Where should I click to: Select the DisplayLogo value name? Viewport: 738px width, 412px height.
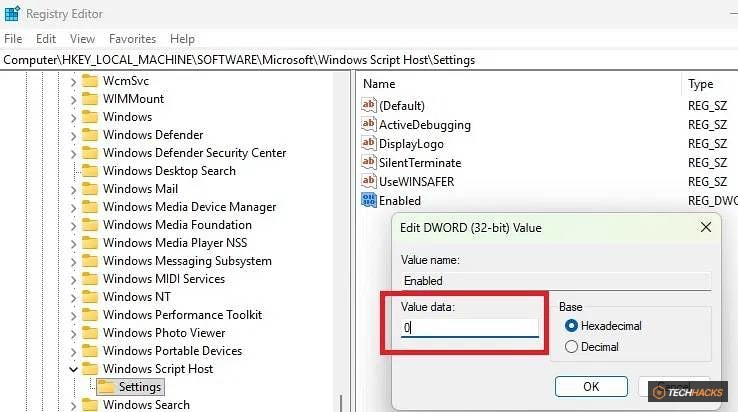(411, 144)
